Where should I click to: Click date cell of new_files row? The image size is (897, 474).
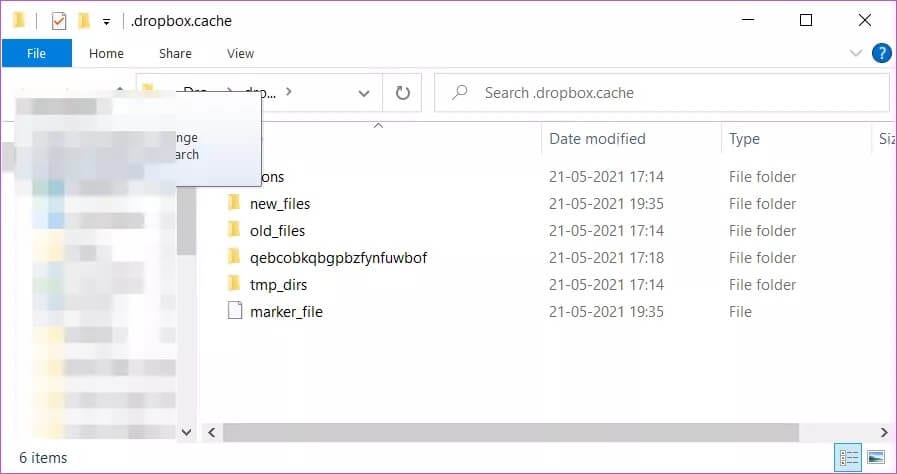(x=606, y=204)
